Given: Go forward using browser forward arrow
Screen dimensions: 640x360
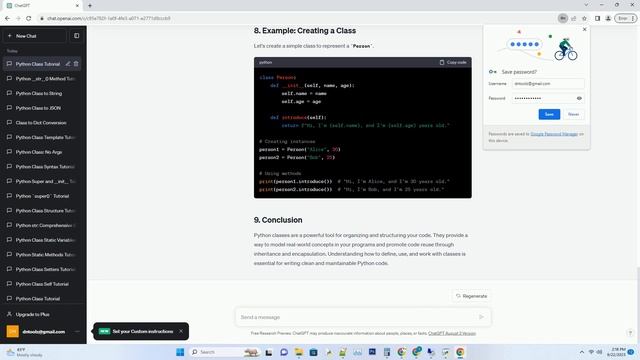Looking at the screenshot, I should point(18,18).
